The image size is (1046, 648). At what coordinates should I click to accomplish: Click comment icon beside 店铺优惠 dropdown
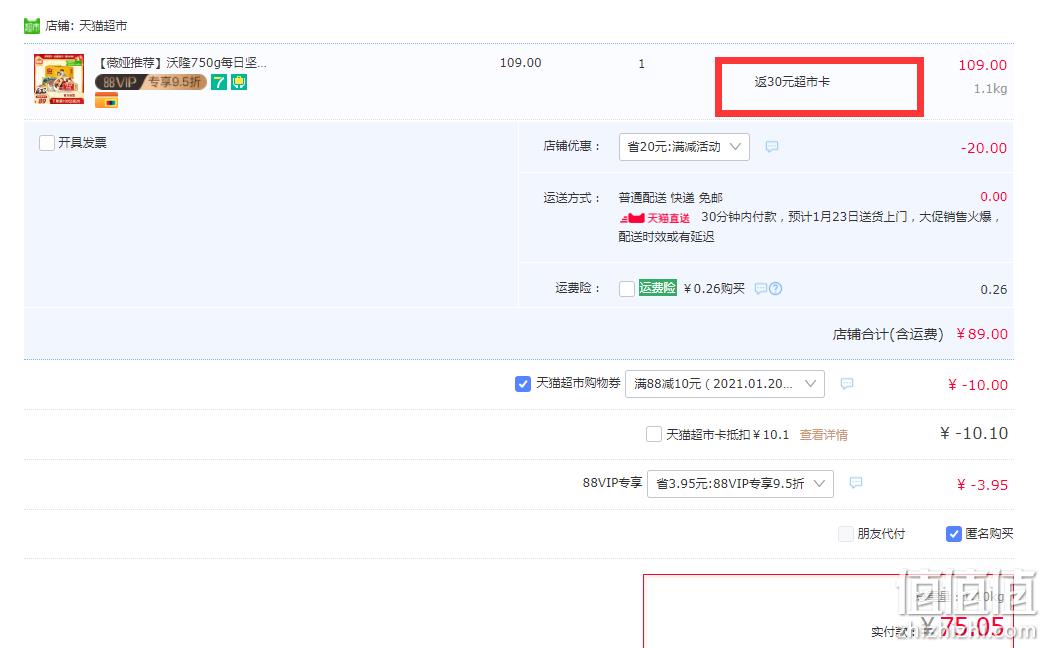coord(771,146)
